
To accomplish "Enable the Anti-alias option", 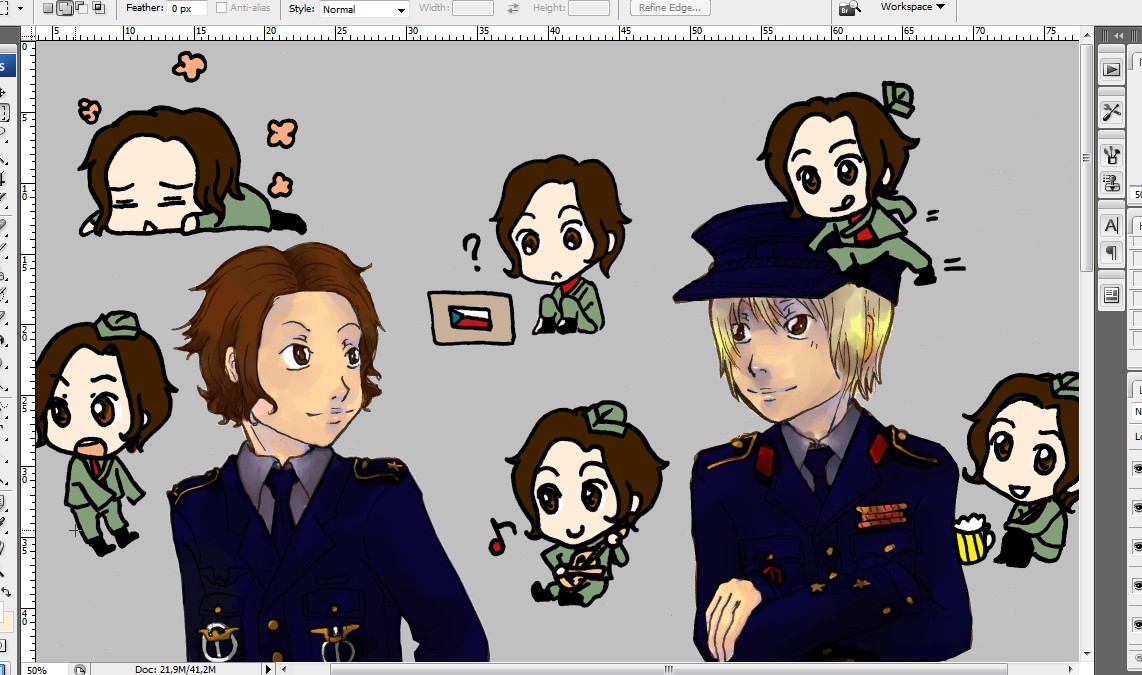I will [x=224, y=8].
